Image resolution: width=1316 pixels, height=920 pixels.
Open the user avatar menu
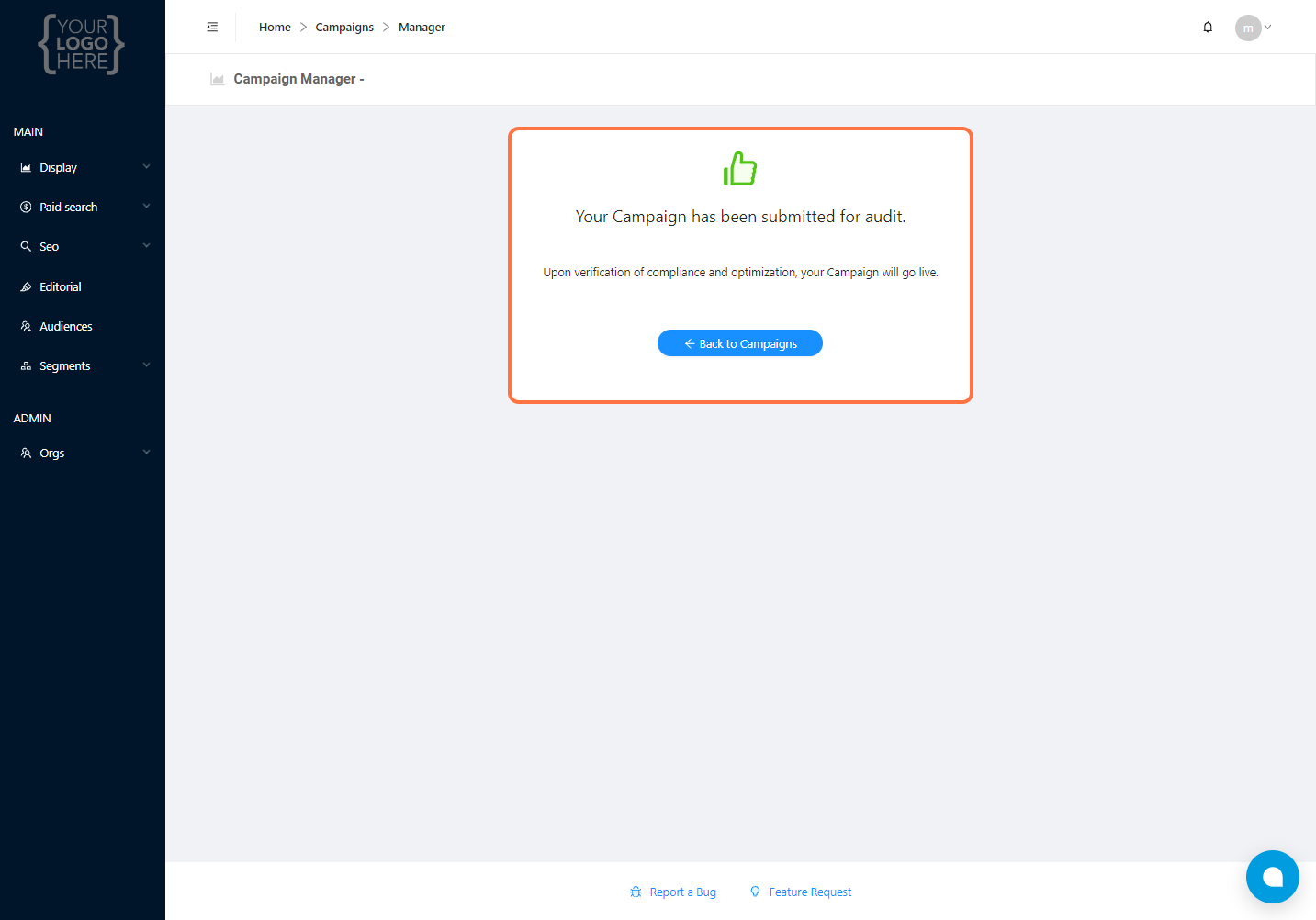(1248, 28)
